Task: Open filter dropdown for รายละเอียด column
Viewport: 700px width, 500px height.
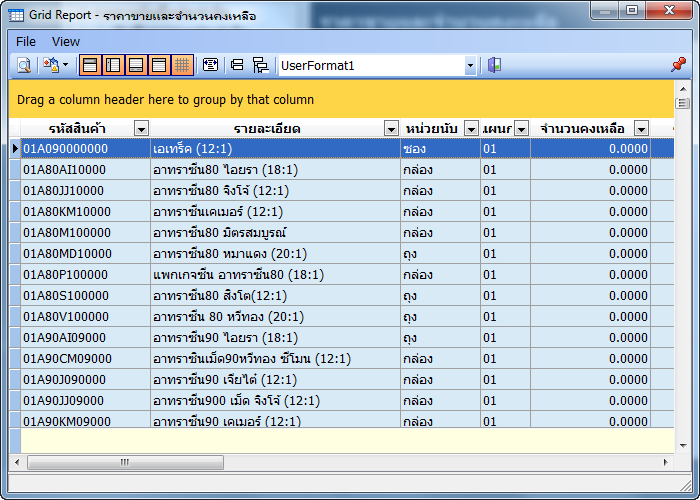Action: (391, 128)
